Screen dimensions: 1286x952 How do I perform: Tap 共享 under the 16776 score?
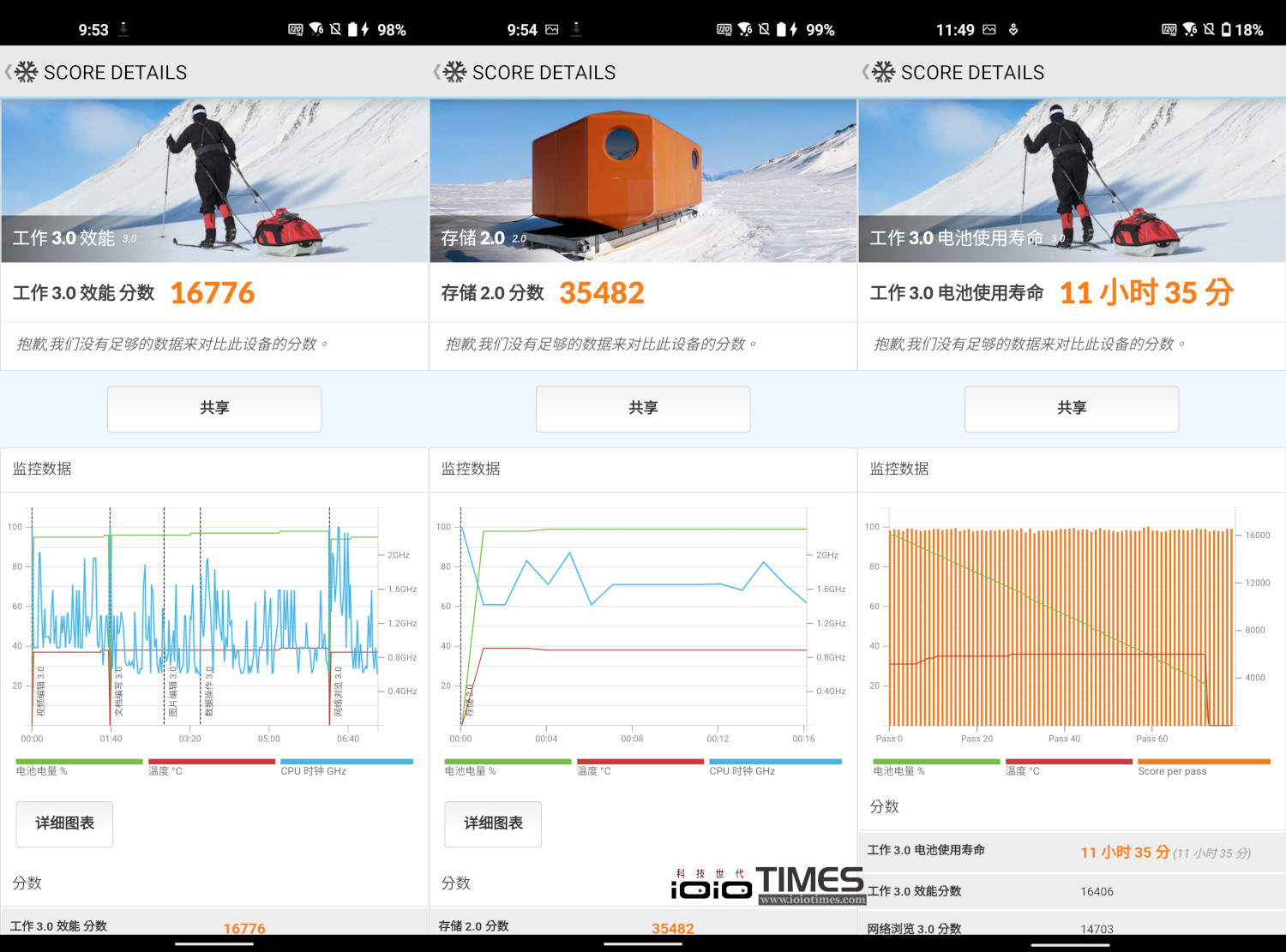[x=214, y=409]
